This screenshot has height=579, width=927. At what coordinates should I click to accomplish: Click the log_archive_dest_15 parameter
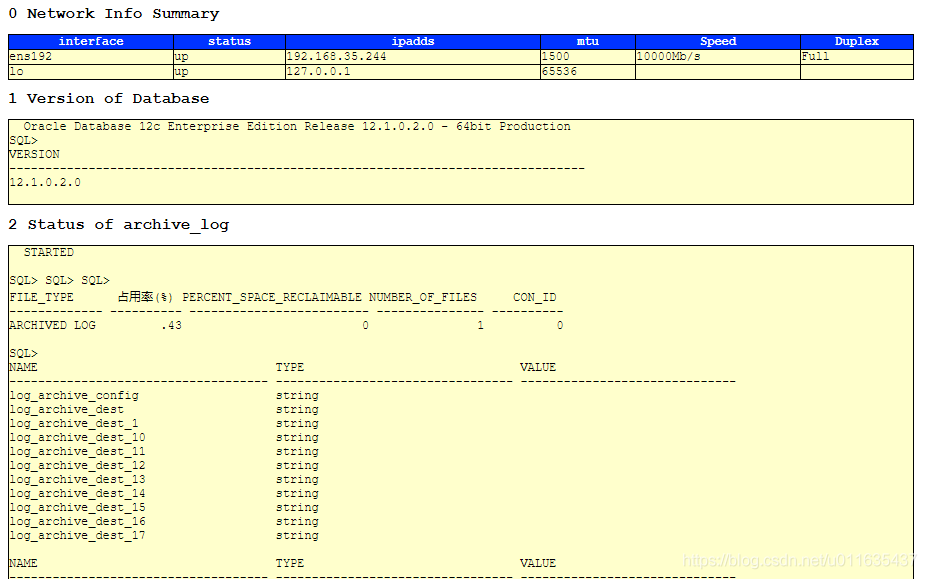[77, 507]
